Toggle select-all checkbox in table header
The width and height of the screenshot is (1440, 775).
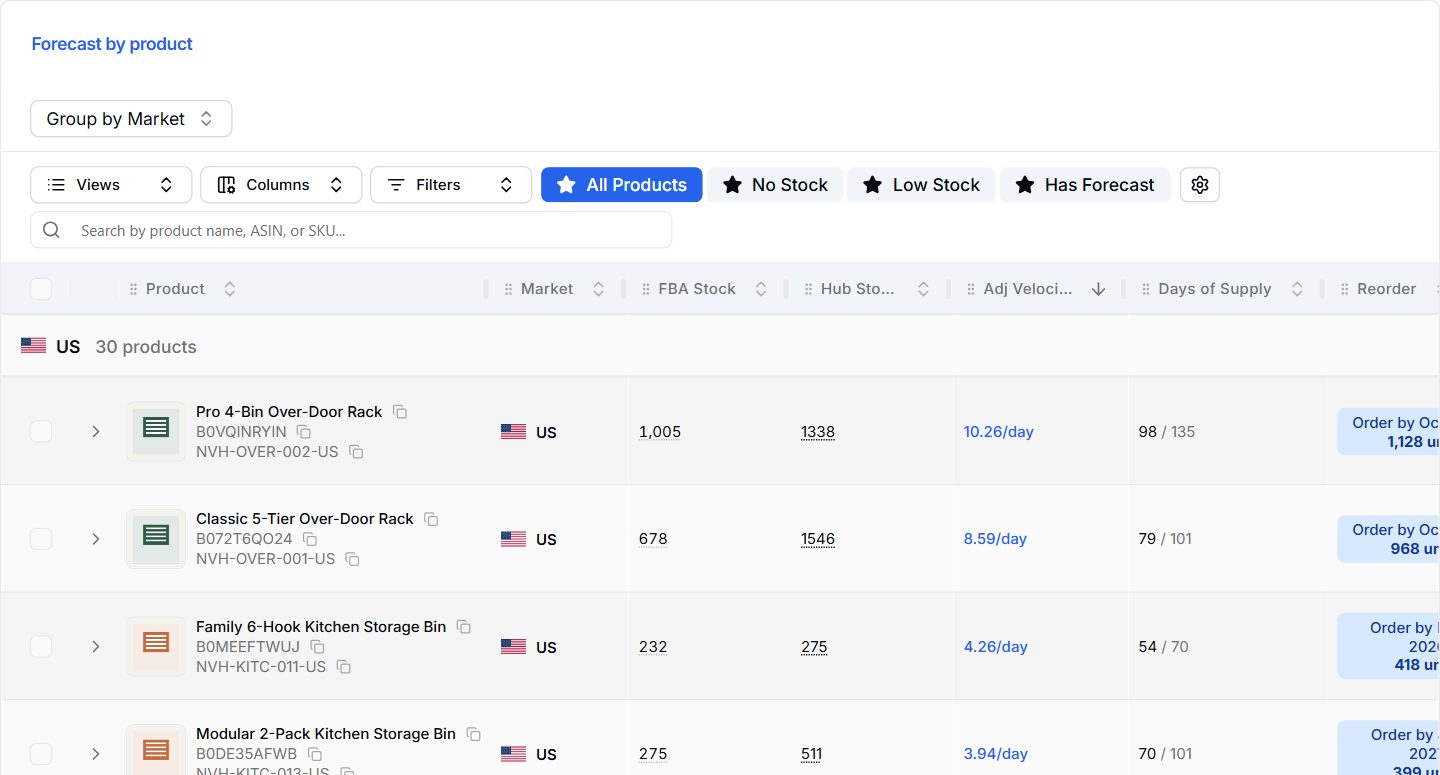pyautogui.click(x=41, y=289)
